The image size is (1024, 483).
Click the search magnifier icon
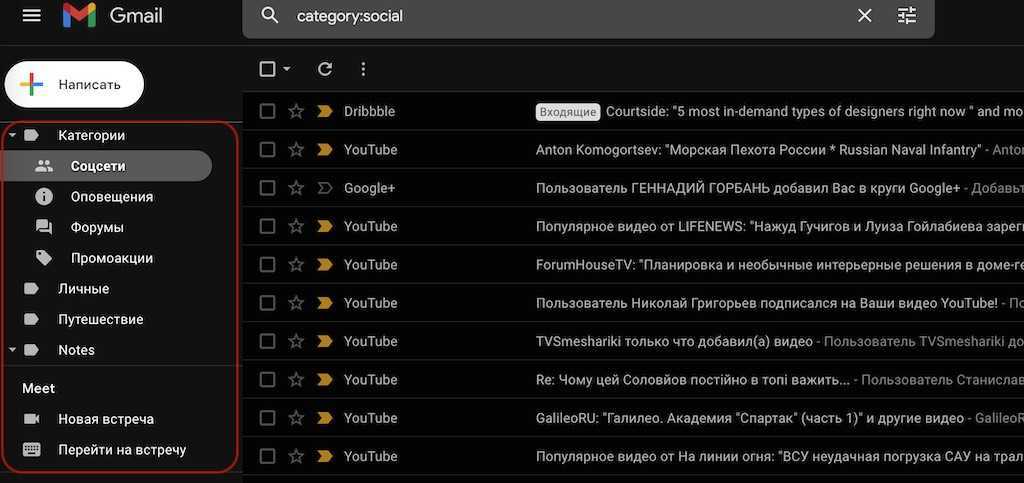point(270,16)
